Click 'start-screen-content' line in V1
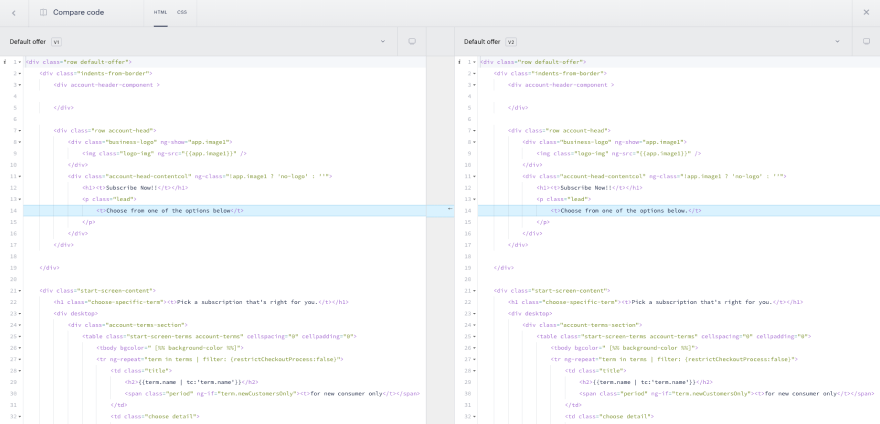 click(x=98, y=290)
